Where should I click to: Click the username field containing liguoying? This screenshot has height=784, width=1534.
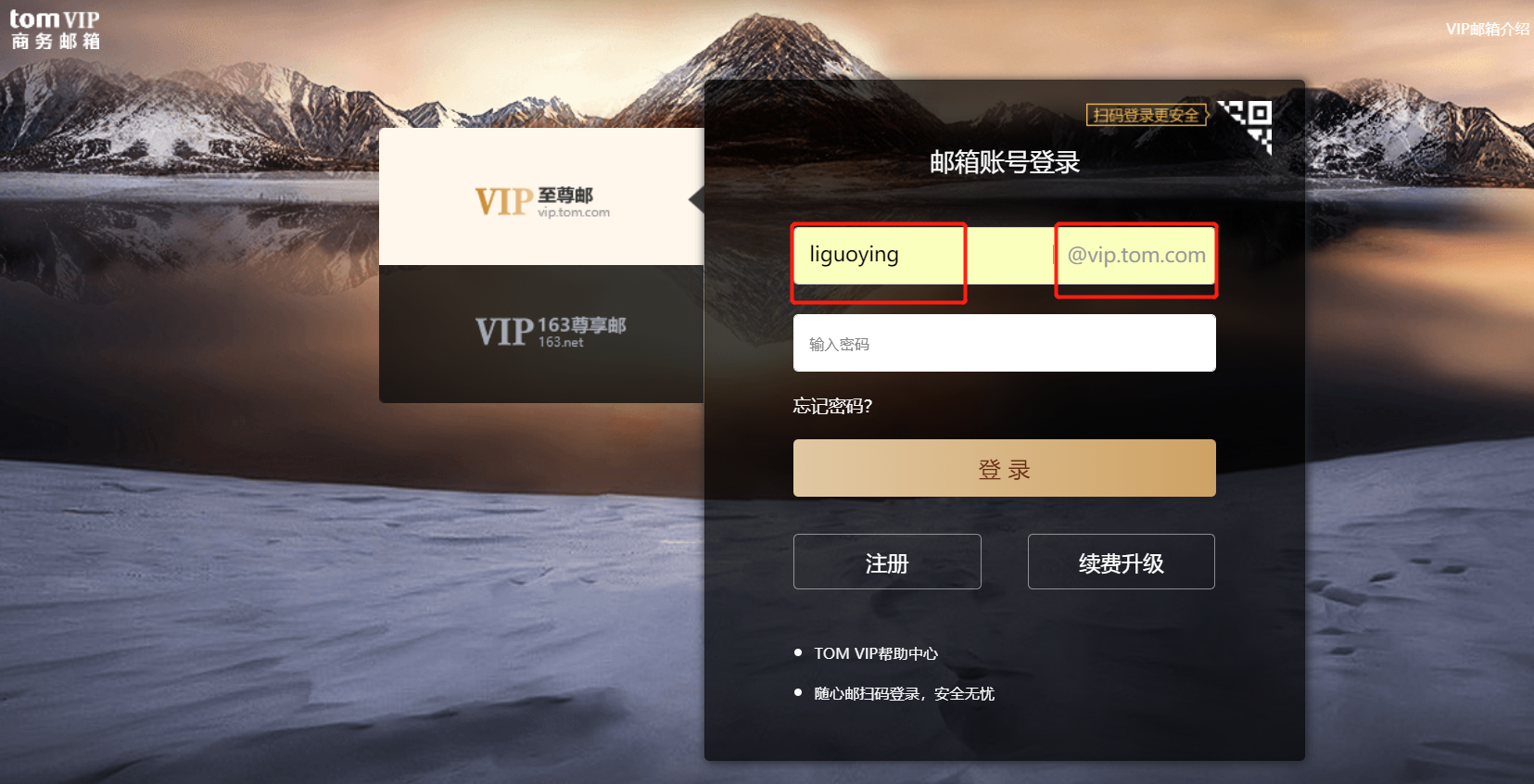point(922,255)
